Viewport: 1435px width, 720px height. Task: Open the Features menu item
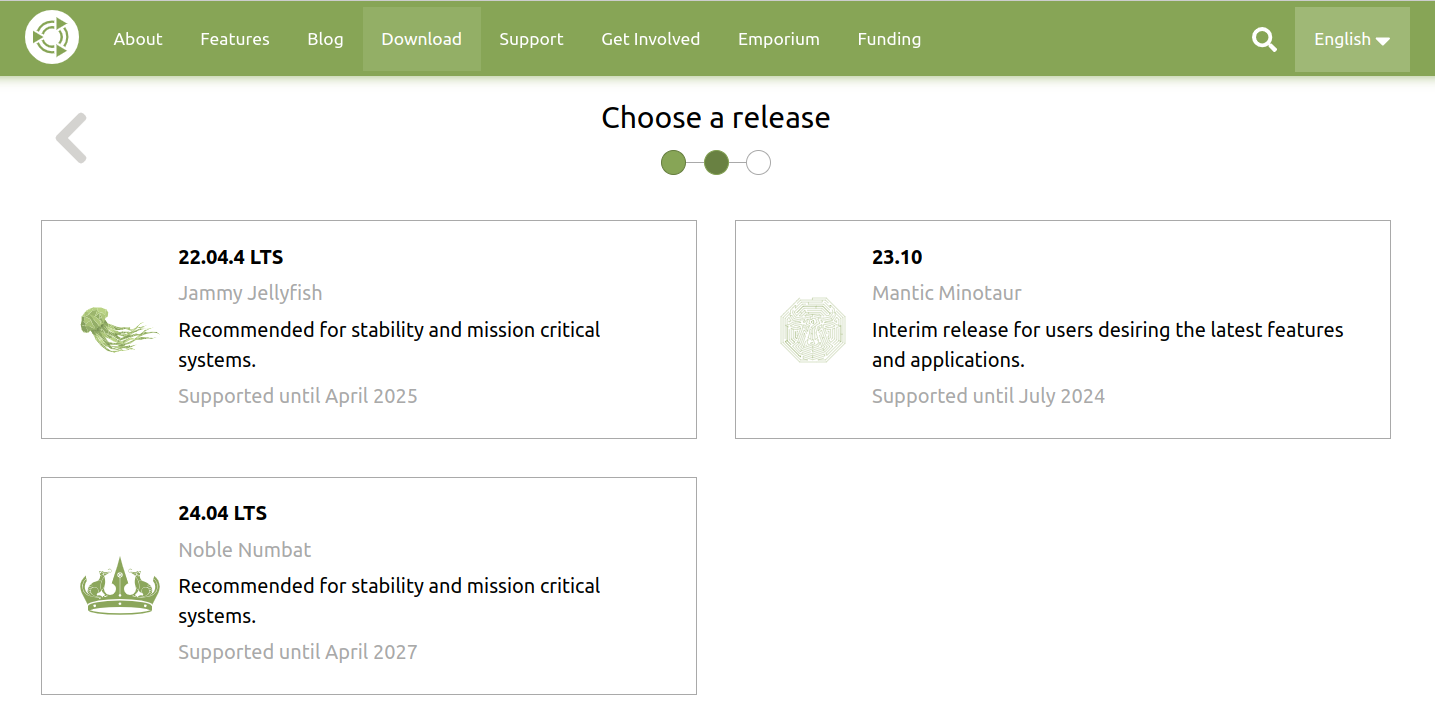235,39
